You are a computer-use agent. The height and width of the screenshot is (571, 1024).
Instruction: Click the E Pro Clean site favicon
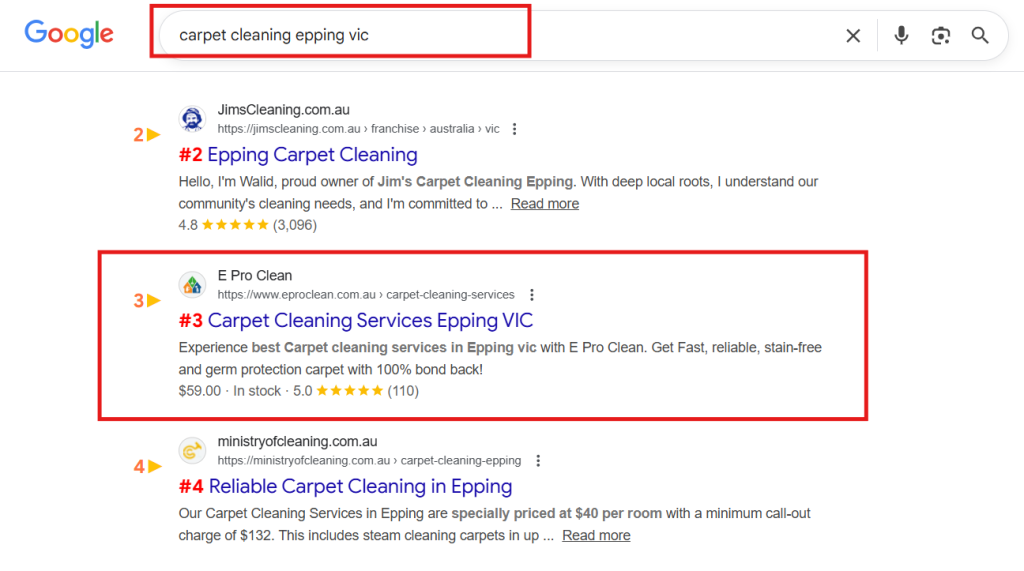(192, 285)
